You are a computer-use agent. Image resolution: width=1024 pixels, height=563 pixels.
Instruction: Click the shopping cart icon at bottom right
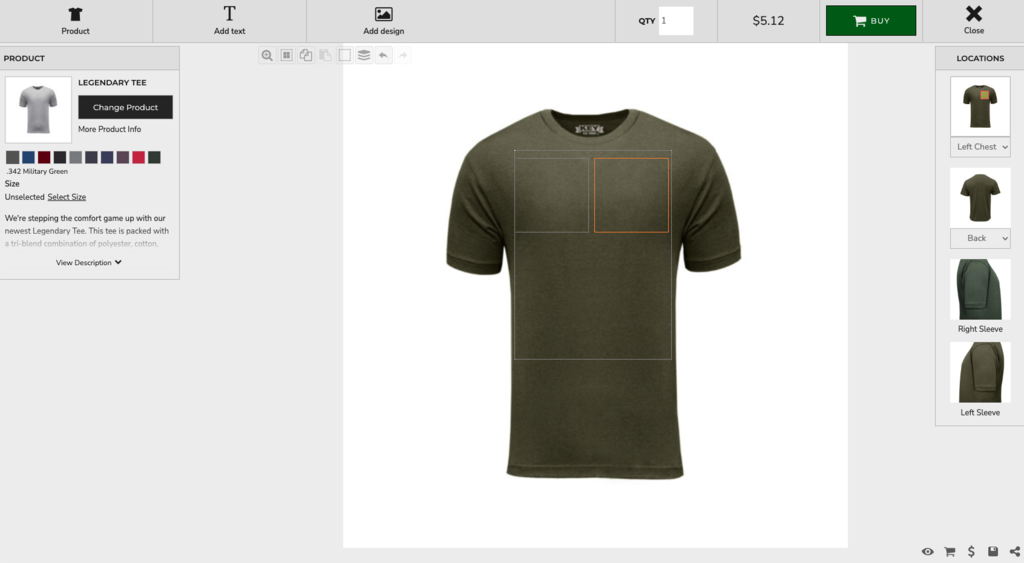pos(949,552)
